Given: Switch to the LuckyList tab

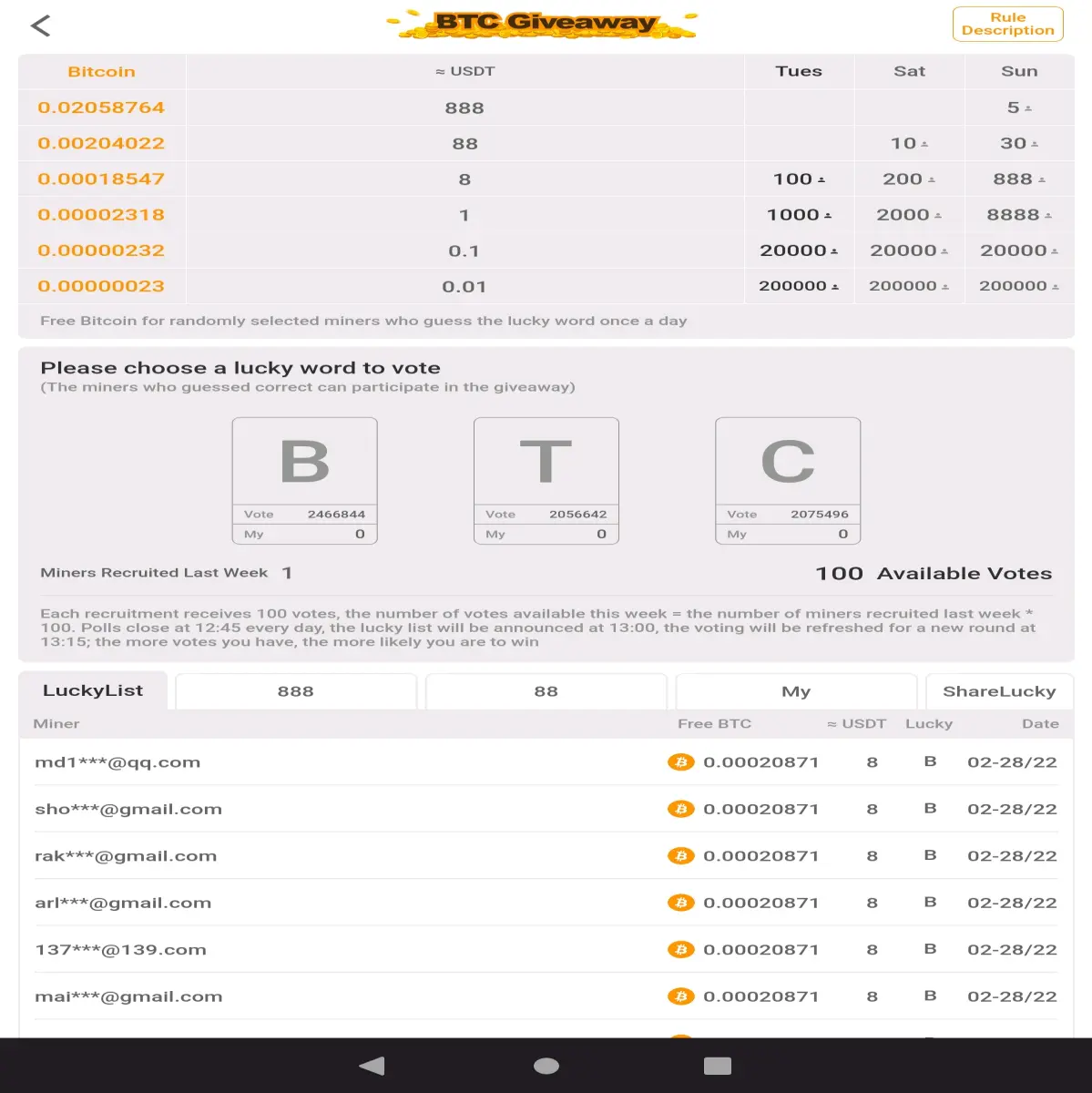Looking at the screenshot, I should pos(93,690).
